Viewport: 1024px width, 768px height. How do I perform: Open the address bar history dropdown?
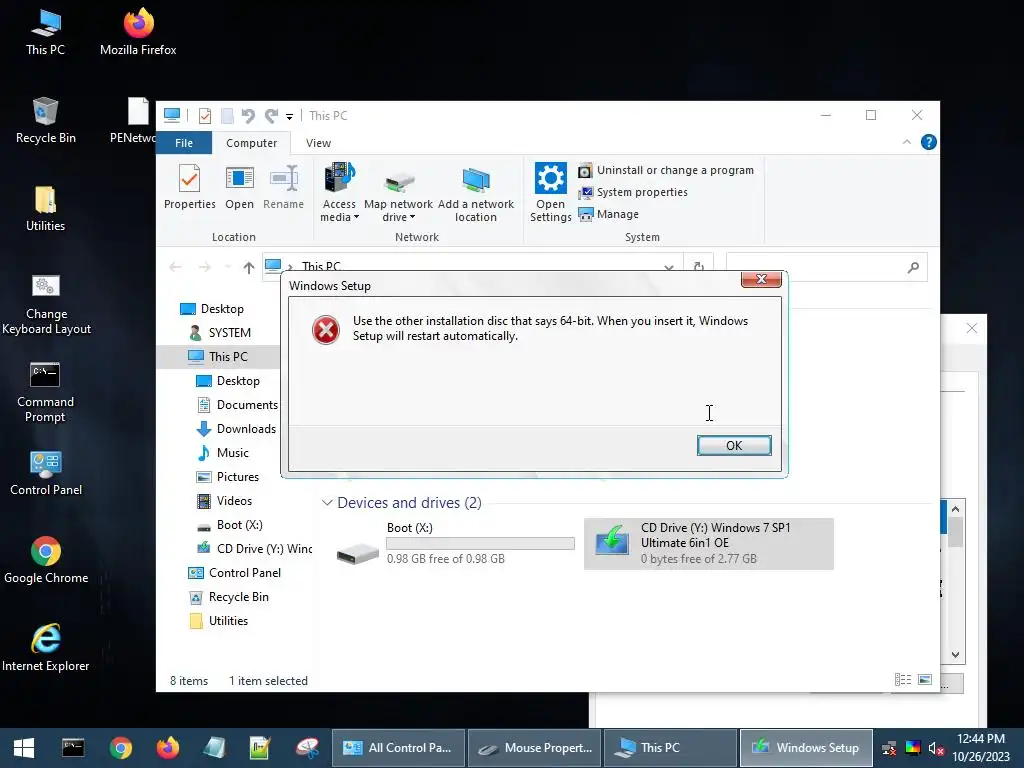pyautogui.click(x=669, y=267)
